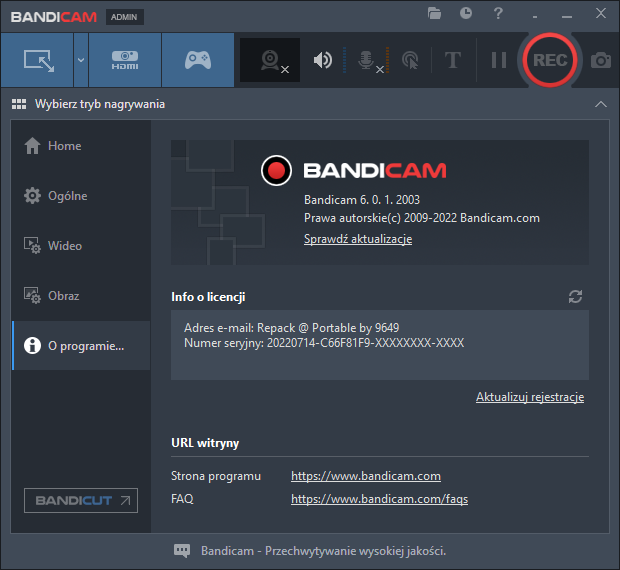Refresh the license info icon

click(575, 296)
